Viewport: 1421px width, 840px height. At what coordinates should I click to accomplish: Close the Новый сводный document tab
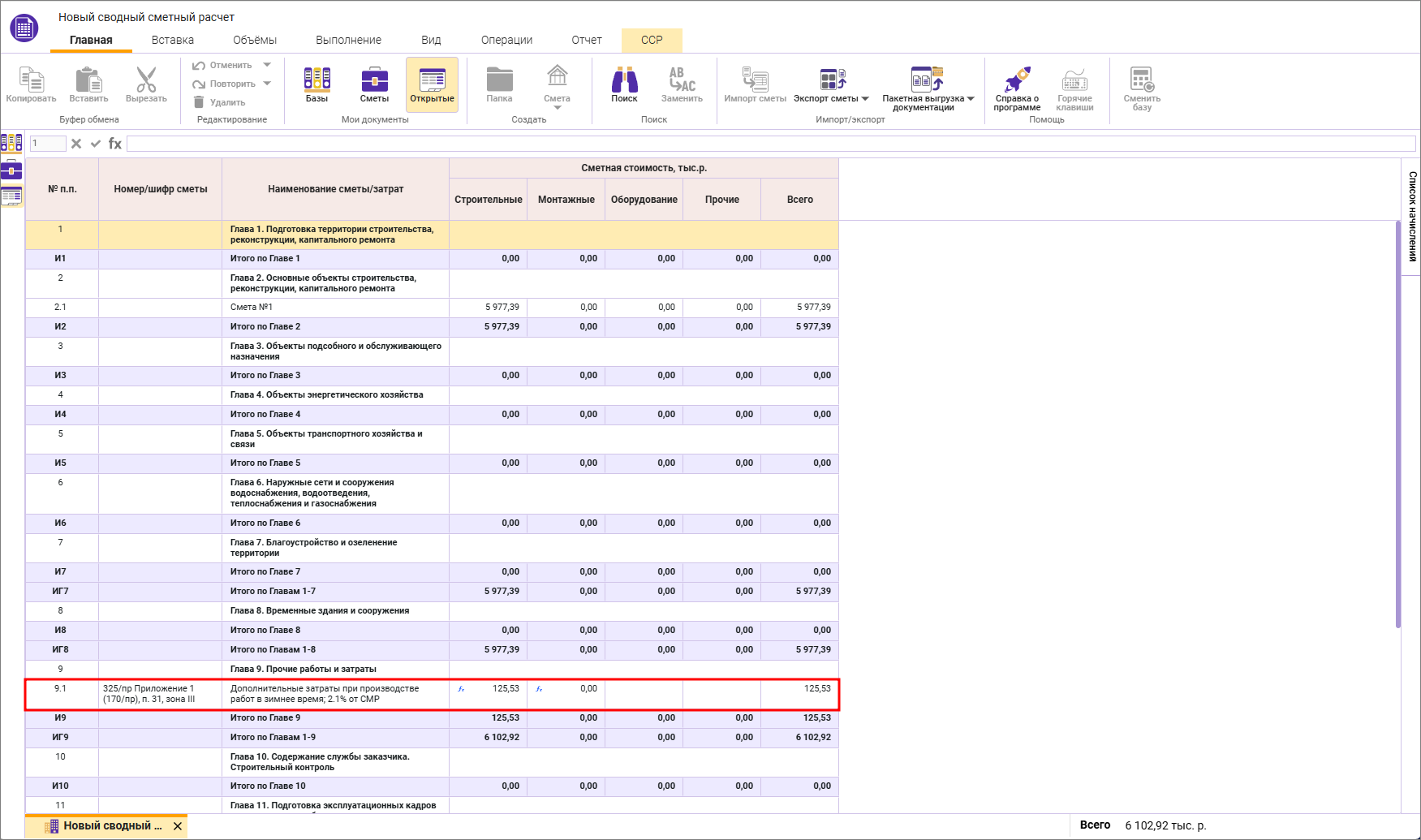click(x=178, y=826)
